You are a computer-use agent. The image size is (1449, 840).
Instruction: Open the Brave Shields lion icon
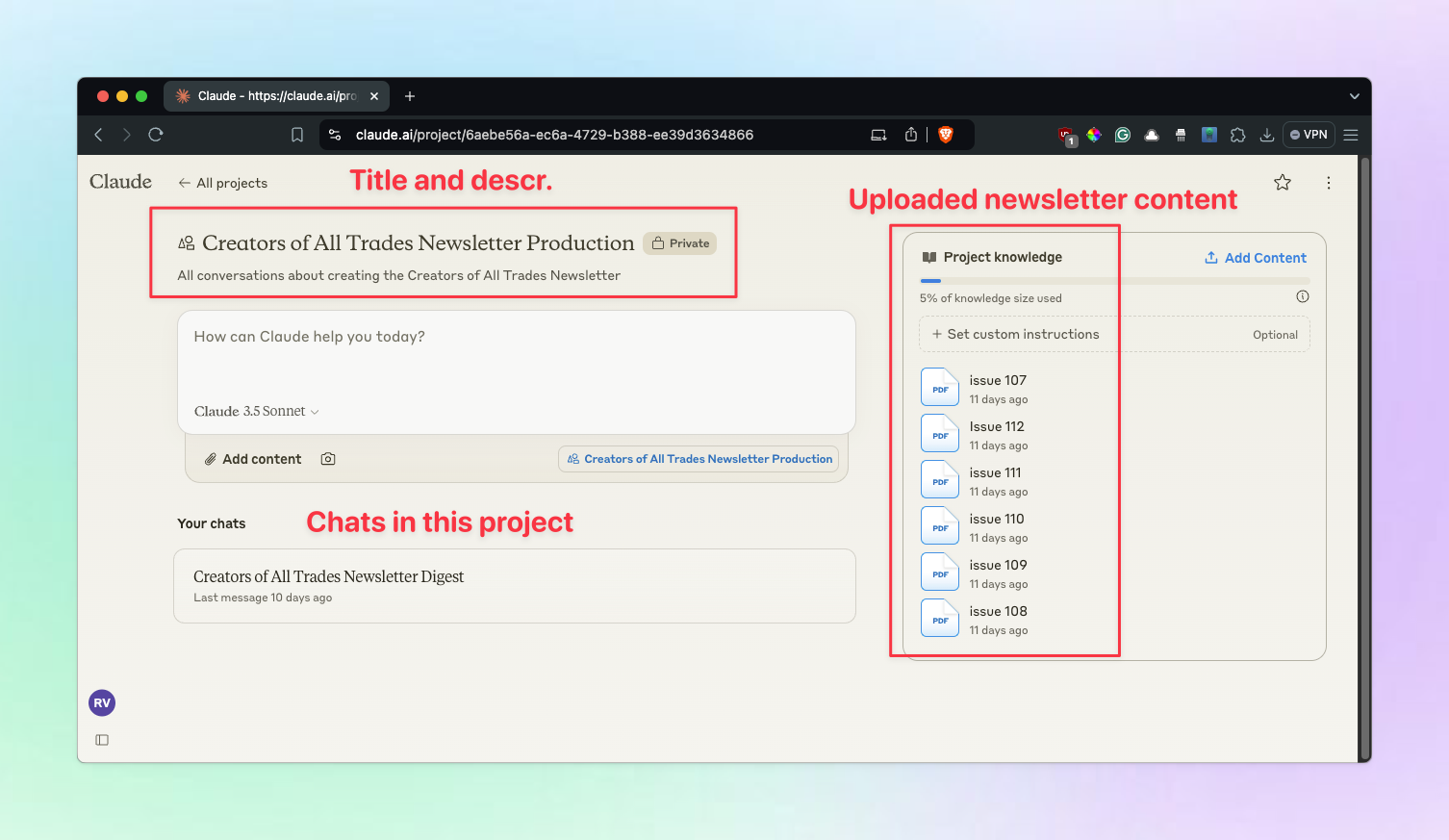946,135
